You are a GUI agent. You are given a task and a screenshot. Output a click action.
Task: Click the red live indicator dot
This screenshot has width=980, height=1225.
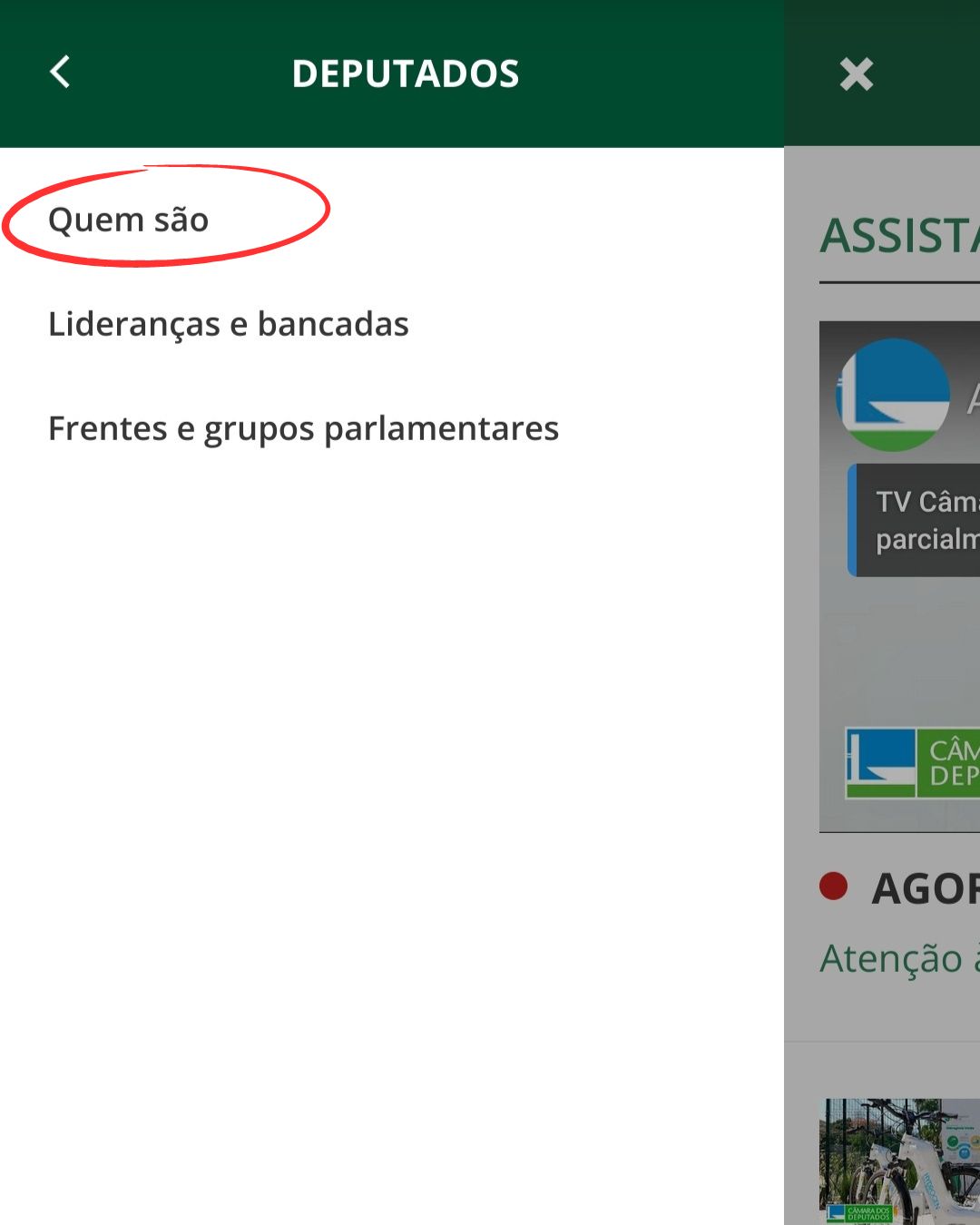(x=833, y=886)
